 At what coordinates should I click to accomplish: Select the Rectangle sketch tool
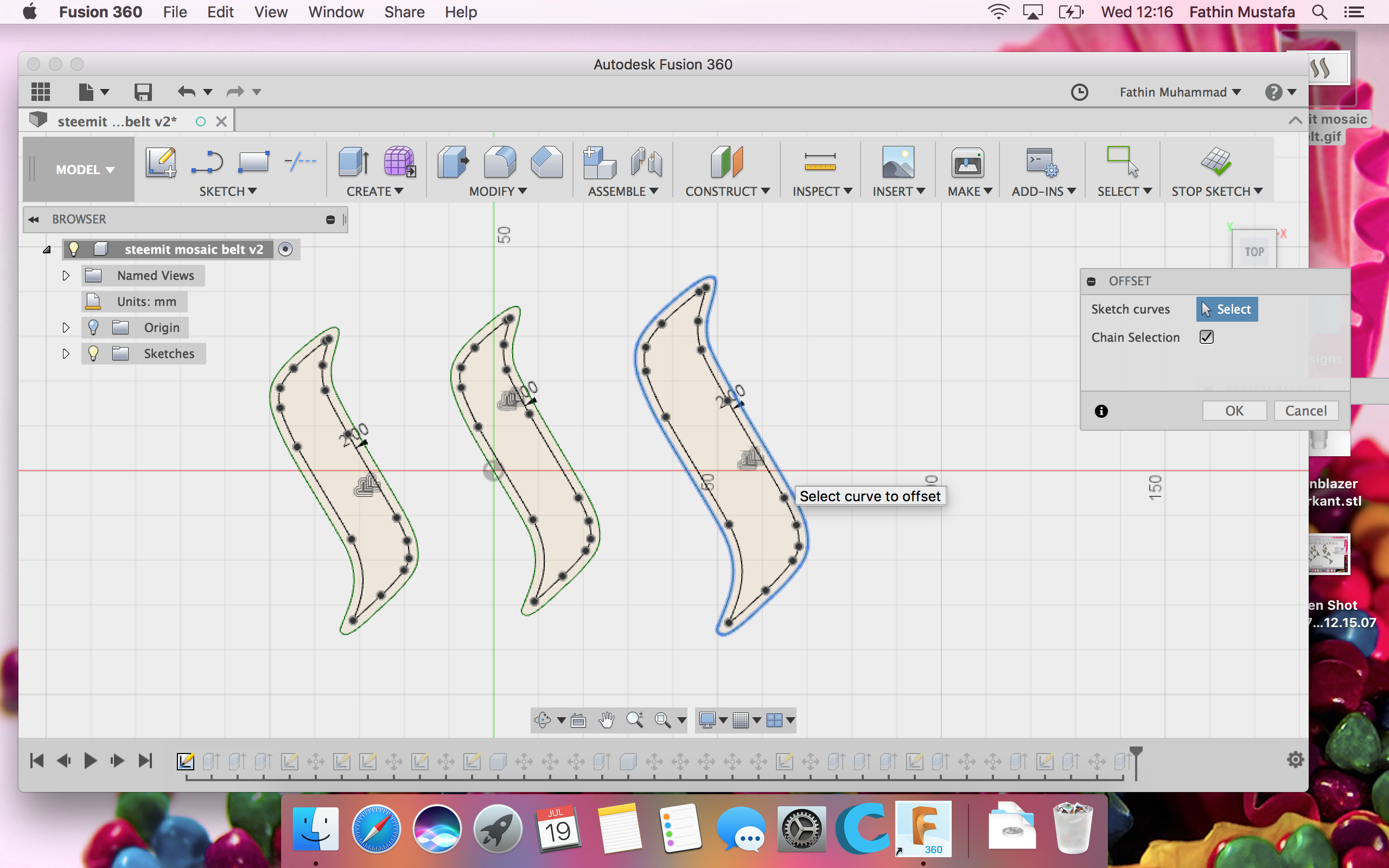point(253,162)
